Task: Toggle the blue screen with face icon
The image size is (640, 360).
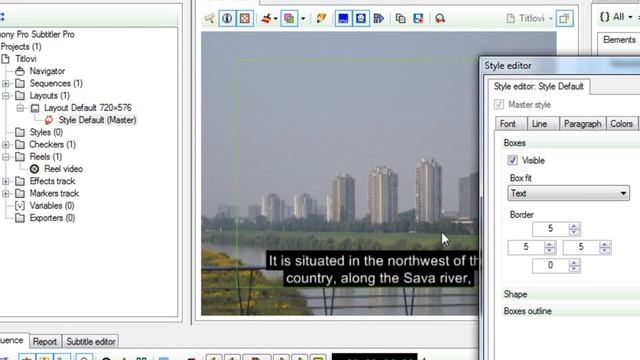Action: pos(361,18)
